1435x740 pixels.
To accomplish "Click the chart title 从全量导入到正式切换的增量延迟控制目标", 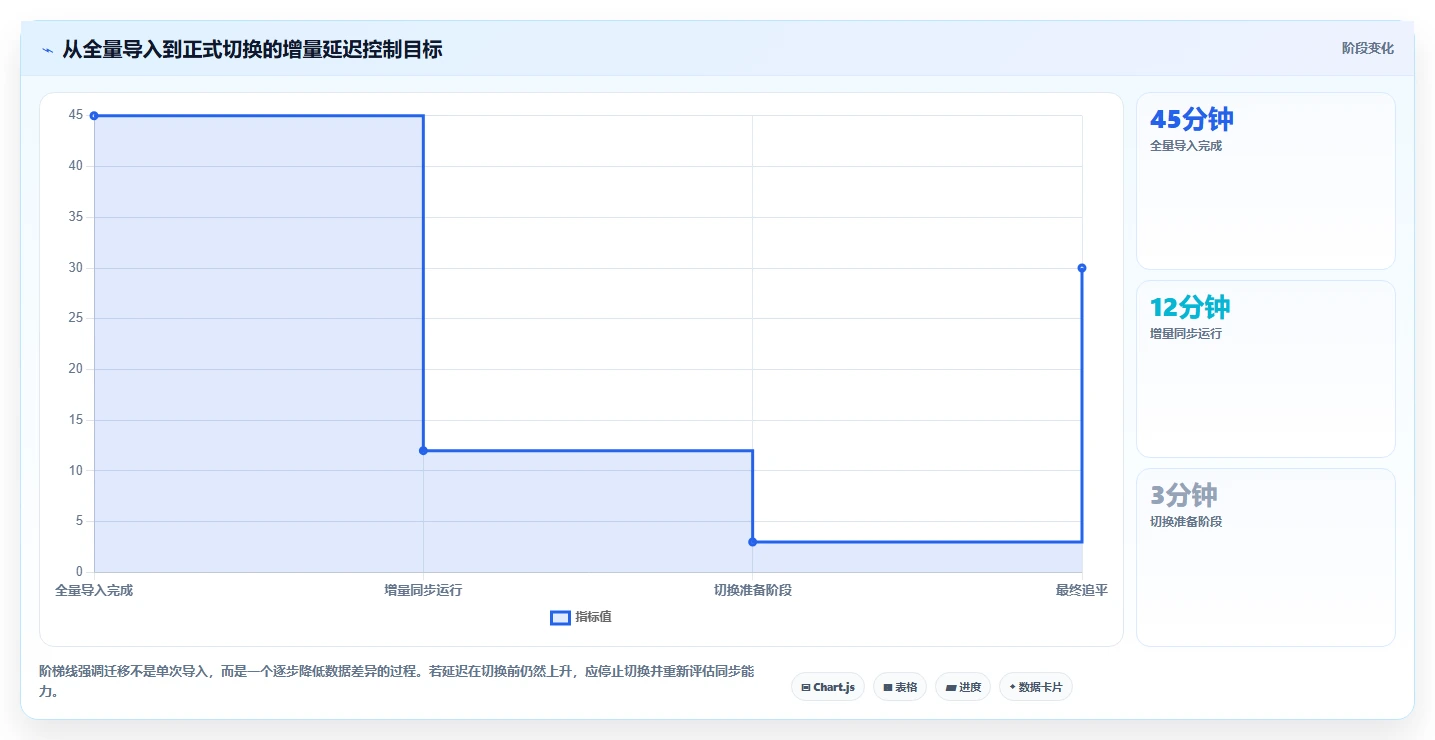I will (252, 49).
